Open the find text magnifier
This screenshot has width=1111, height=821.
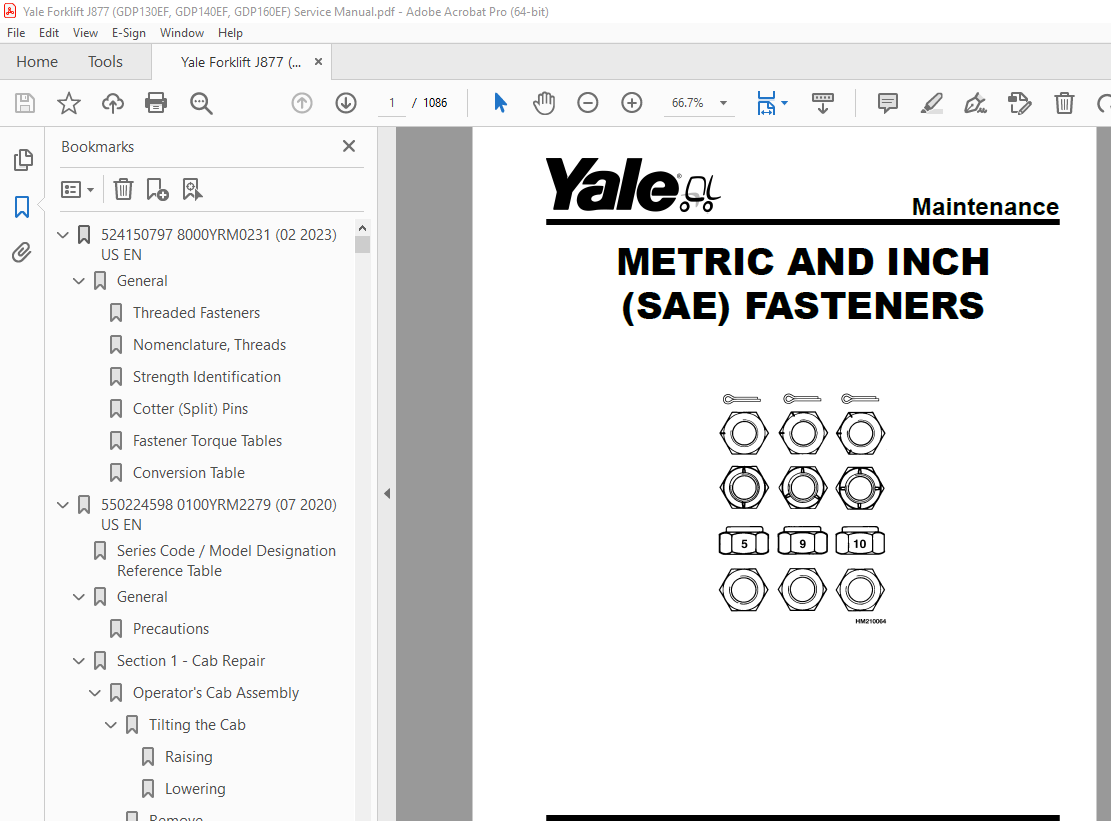point(201,103)
